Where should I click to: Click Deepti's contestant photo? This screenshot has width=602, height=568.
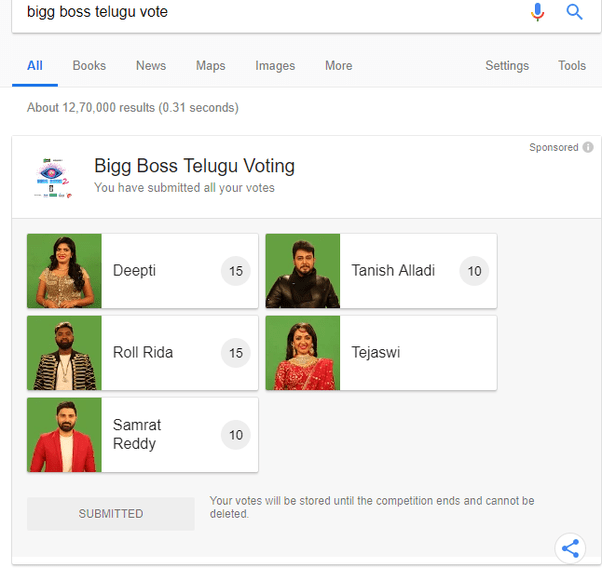[x=64, y=271]
